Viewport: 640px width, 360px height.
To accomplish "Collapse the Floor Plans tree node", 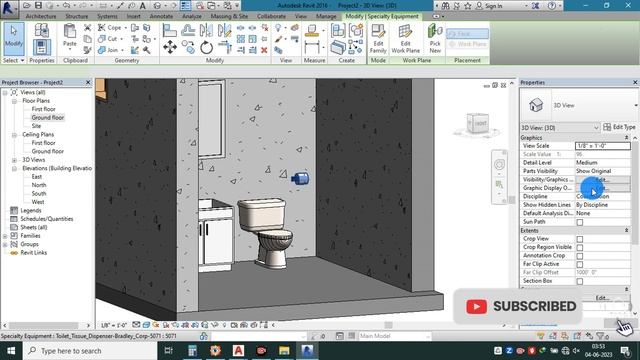I will [x=14, y=101].
